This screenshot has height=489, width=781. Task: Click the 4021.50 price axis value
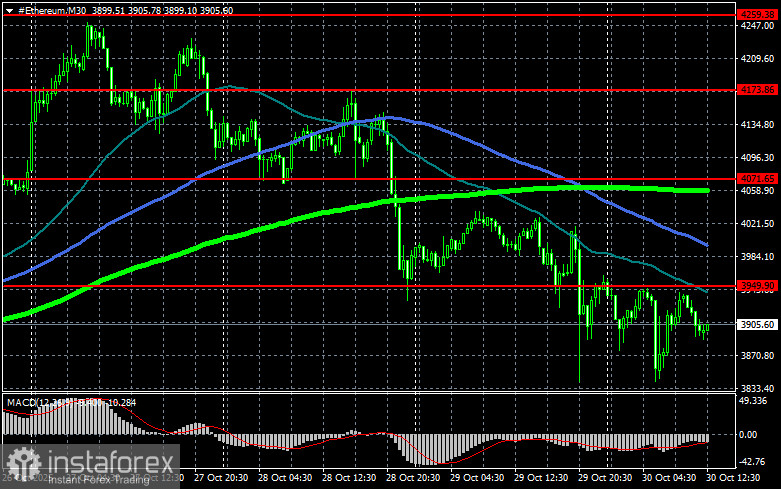coord(757,224)
